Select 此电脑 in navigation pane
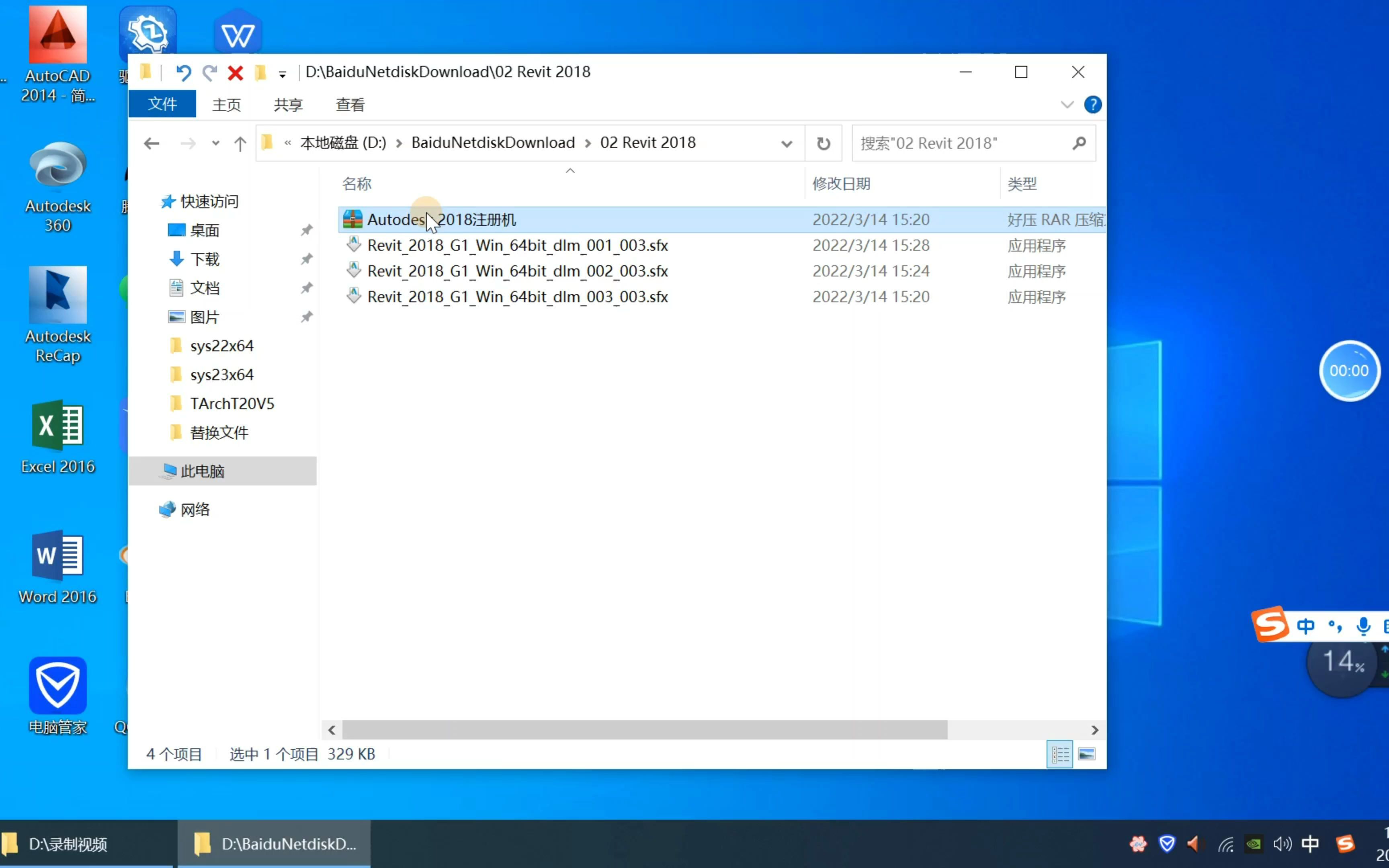Viewport: 1389px width, 868px height. click(202, 471)
